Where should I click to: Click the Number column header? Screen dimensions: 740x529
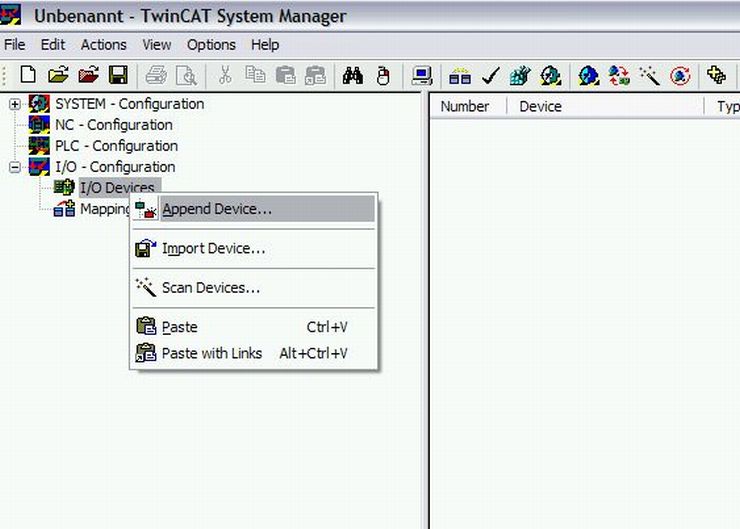pos(468,106)
